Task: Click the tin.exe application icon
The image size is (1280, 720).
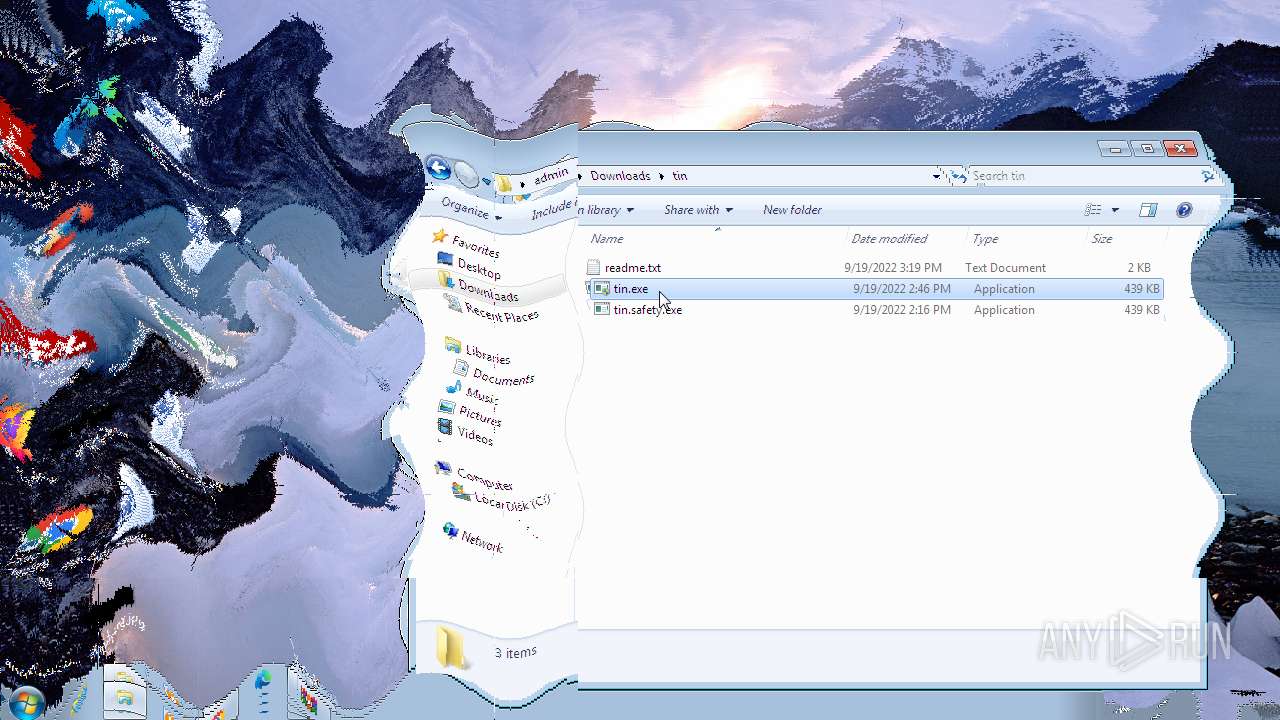Action: pos(601,289)
